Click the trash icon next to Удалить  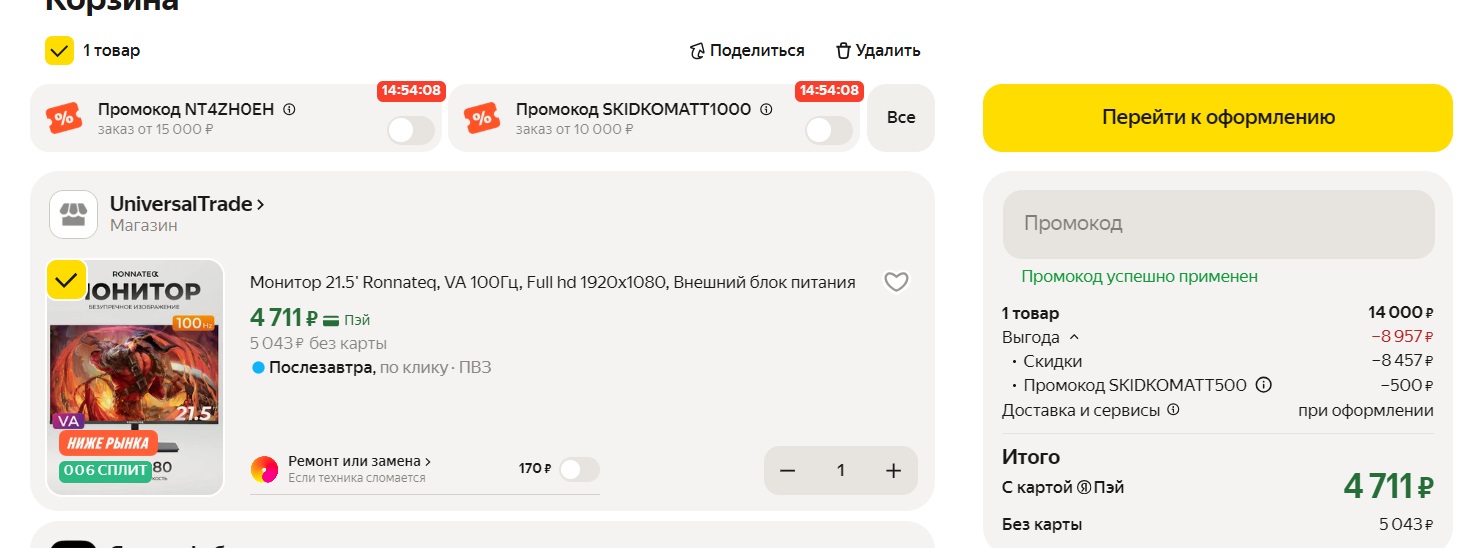[x=843, y=51]
